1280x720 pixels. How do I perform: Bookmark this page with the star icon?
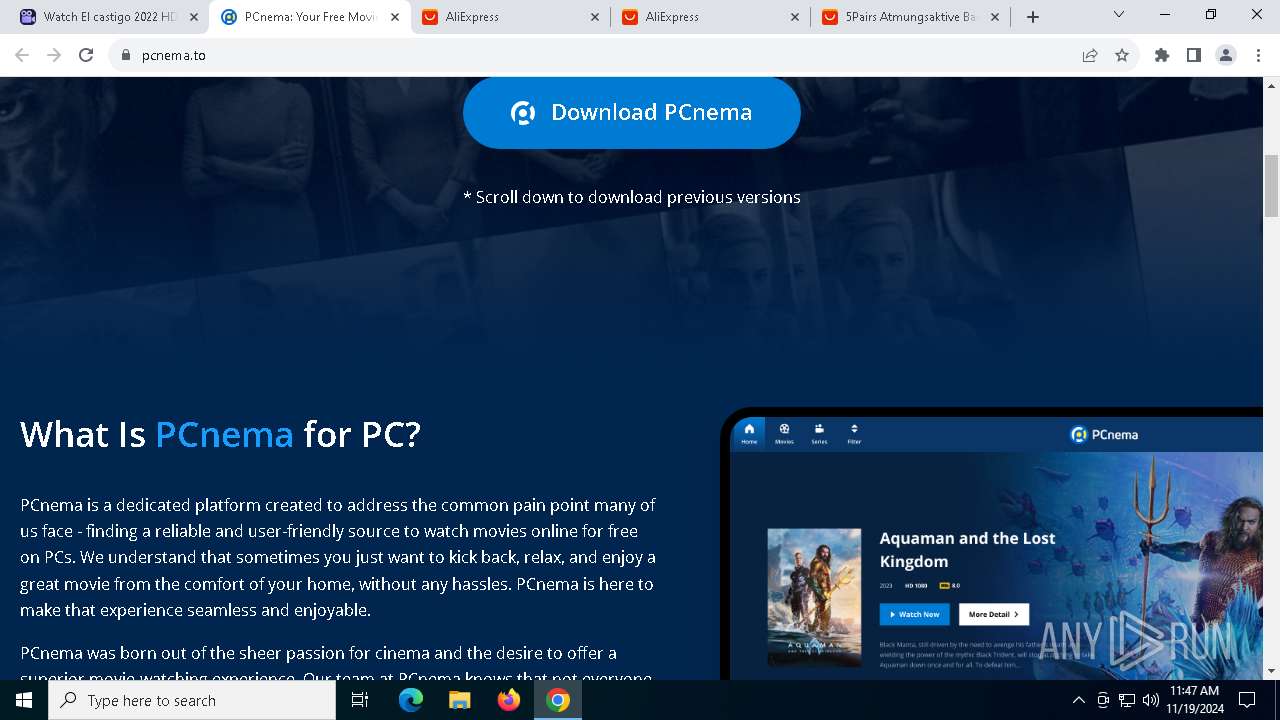tap(1122, 55)
